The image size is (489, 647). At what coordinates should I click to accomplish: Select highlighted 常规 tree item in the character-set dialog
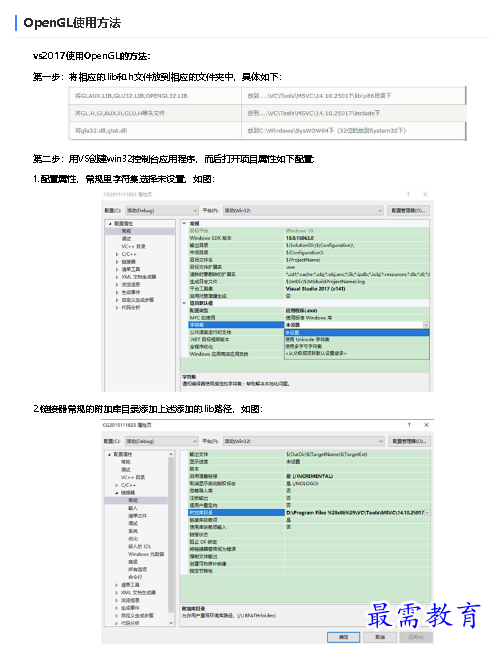tap(140, 231)
